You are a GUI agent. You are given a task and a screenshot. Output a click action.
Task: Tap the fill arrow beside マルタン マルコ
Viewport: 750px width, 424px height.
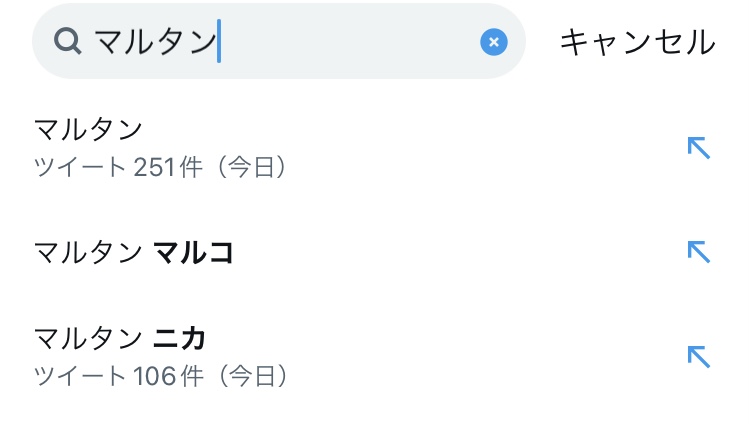point(698,252)
